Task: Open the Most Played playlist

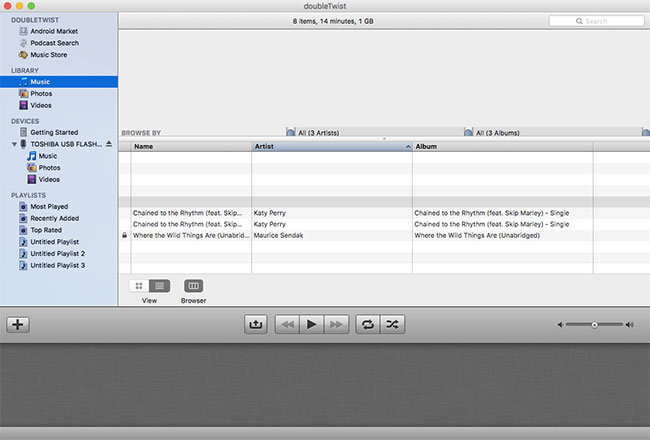Action: point(49,206)
